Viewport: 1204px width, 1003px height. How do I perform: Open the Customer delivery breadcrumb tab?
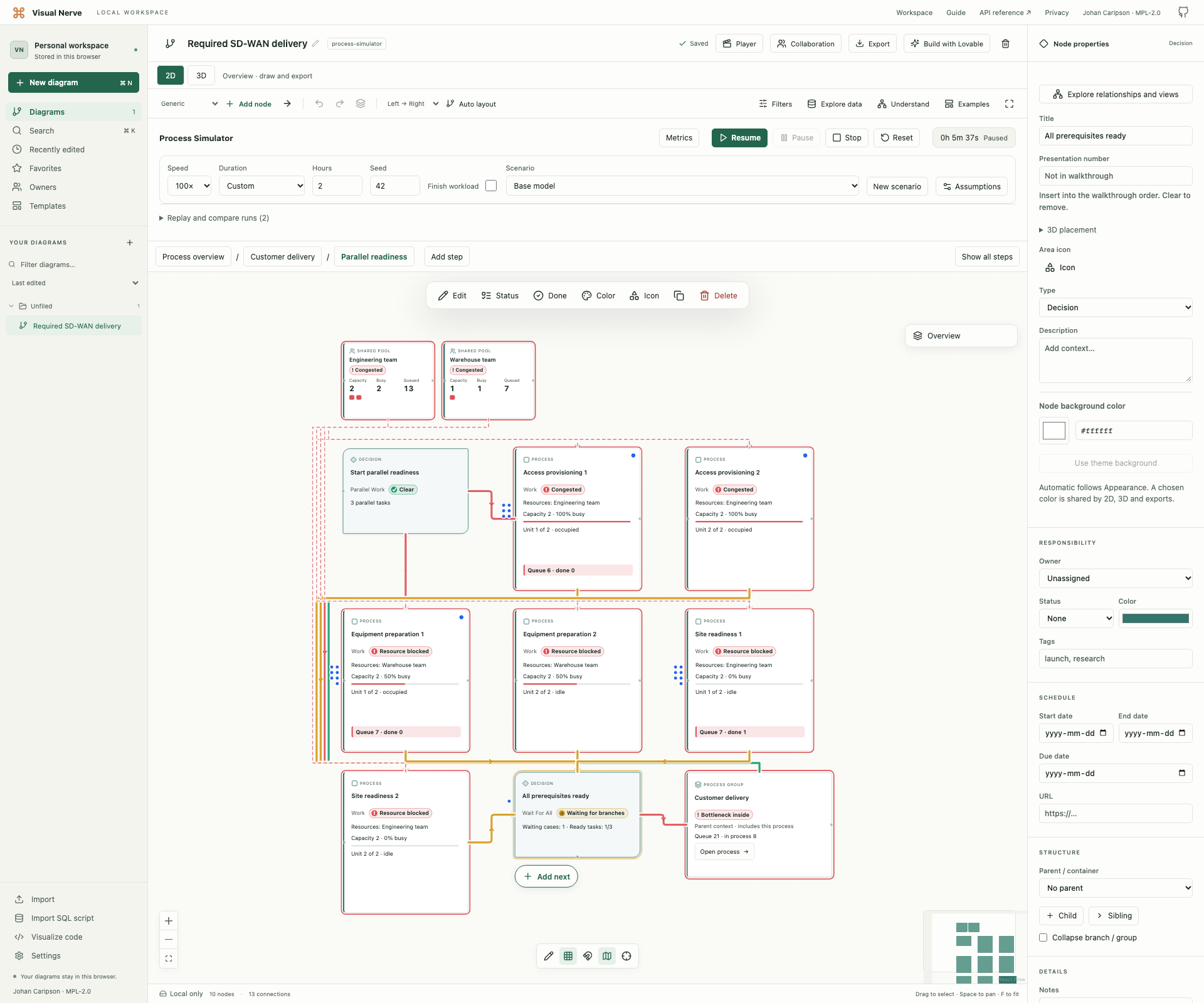point(282,256)
